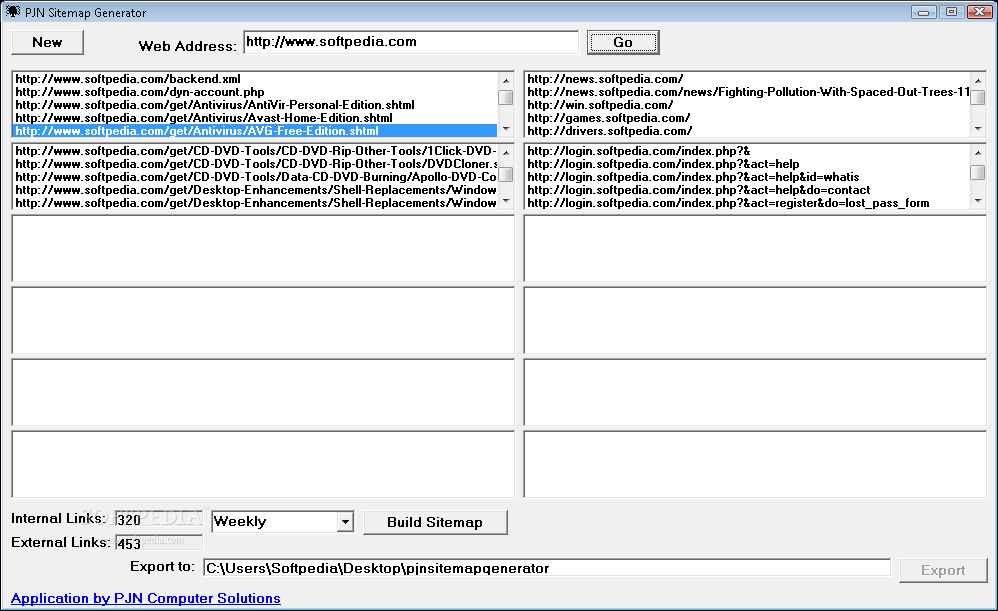Viewport: 998px width, 611px height.
Task: Select login index.php?& row
Action: [x=747, y=151]
